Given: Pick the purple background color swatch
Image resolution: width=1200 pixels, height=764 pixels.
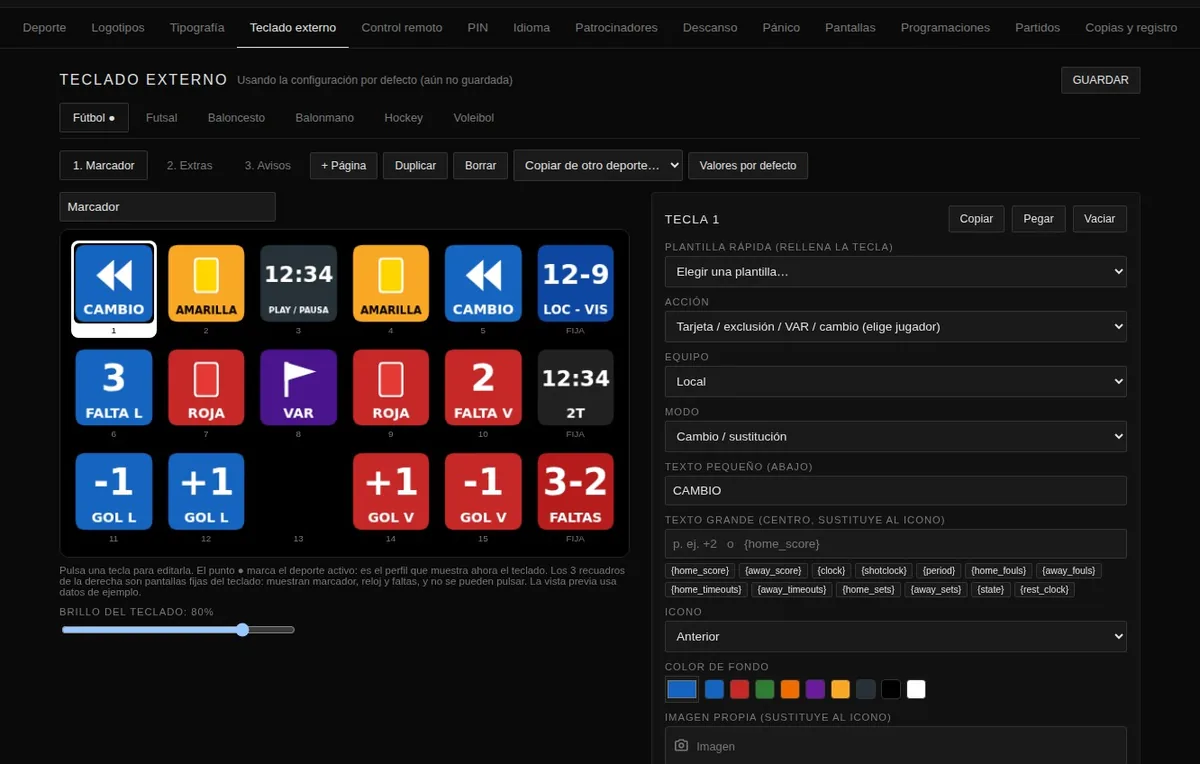Looking at the screenshot, I should pyautogui.click(x=815, y=689).
